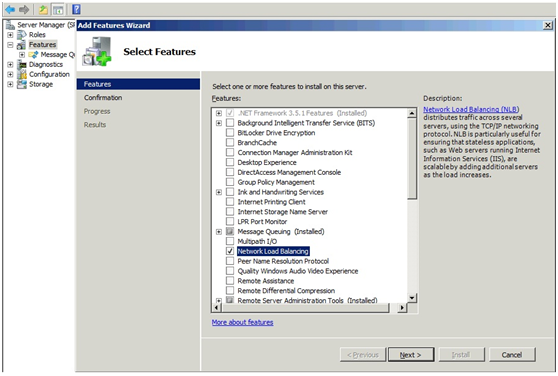Expand Message Queuing under Features tree
This screenshot has width=558, height=376.
coord(22,55)
